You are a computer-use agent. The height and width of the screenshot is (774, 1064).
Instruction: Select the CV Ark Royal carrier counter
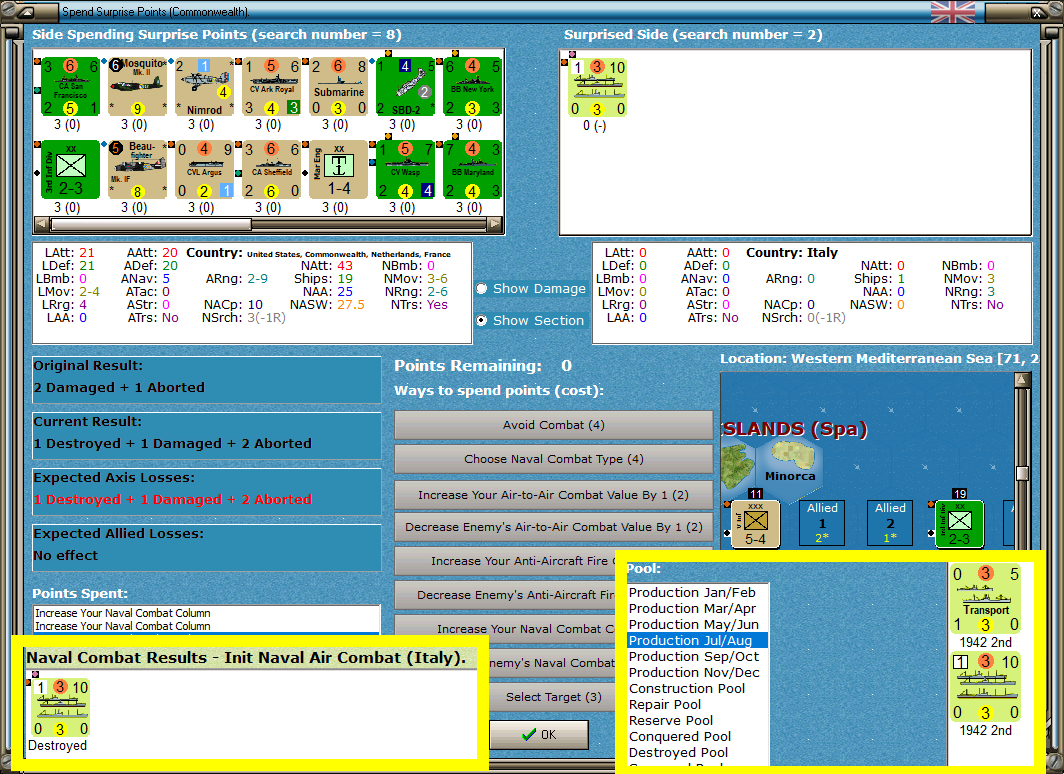coord(271,87)
